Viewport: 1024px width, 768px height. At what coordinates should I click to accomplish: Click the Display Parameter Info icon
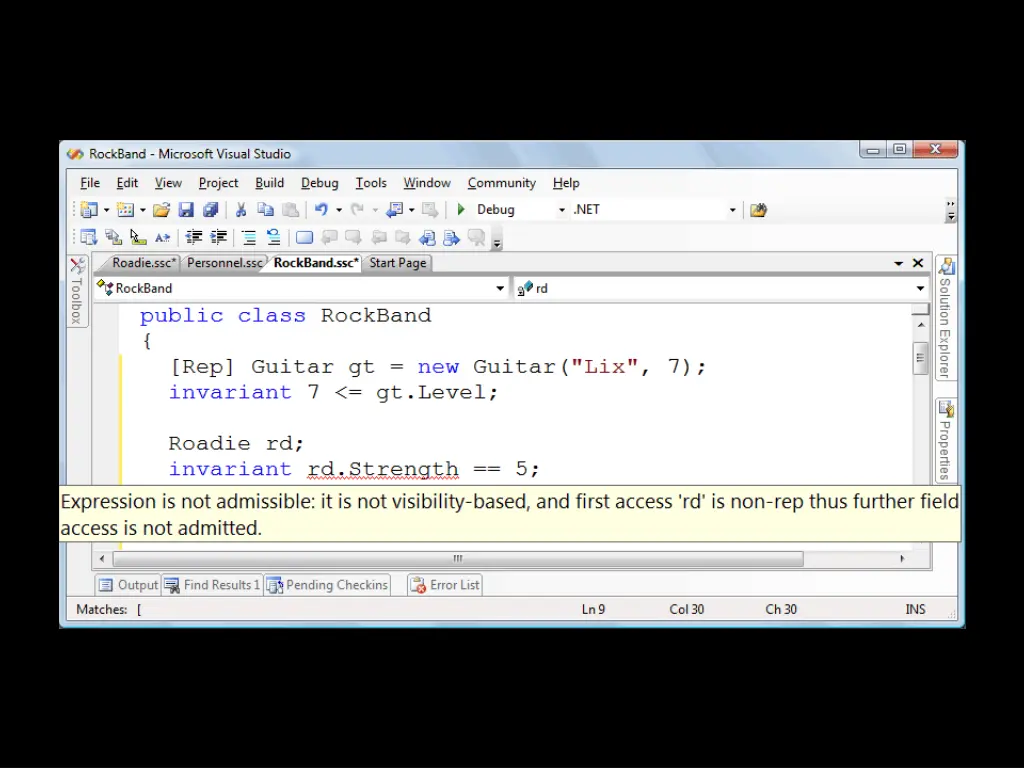coord(114,238)
